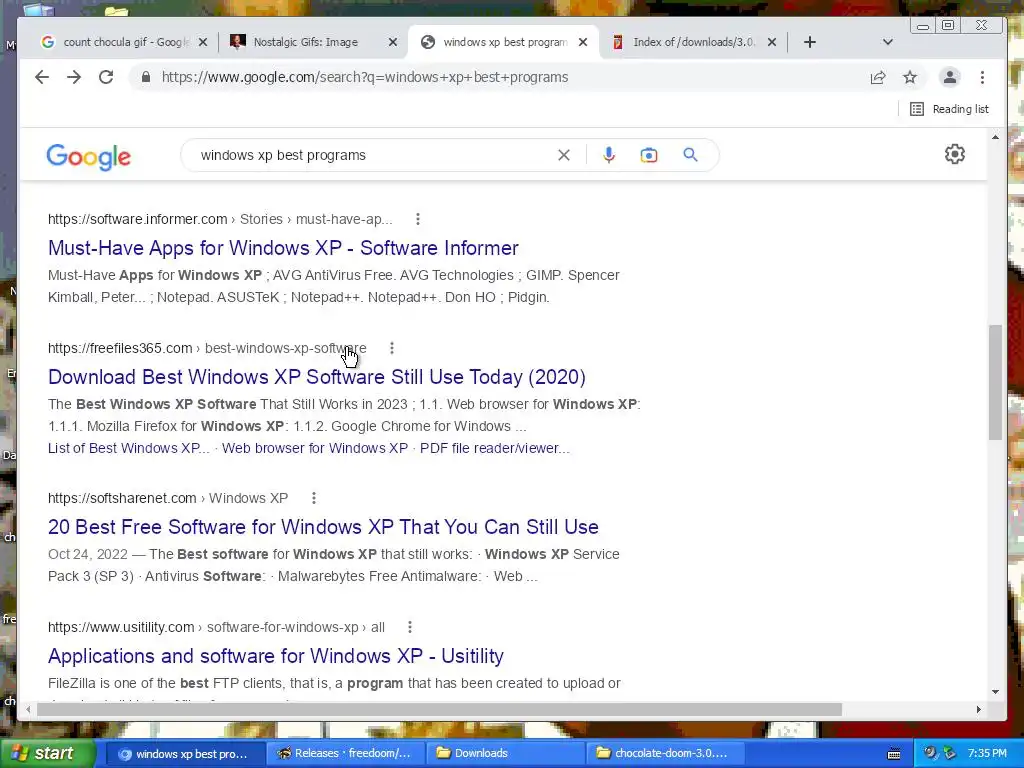Open options dots for freefiles365 result
Screen dimensions: 1024x768
392,348
